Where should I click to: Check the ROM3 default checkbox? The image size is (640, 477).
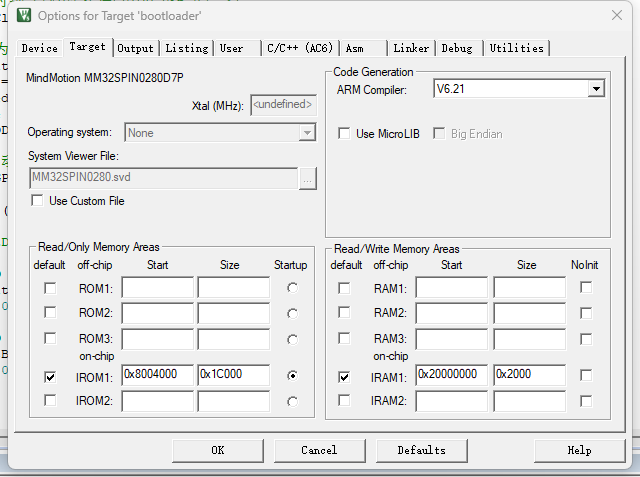pyautogui.click(x=50, y=338)
